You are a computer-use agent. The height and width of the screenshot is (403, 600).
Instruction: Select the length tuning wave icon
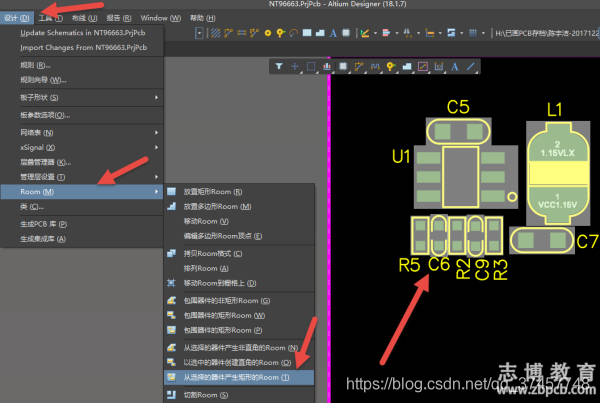(x=375, y=66)
